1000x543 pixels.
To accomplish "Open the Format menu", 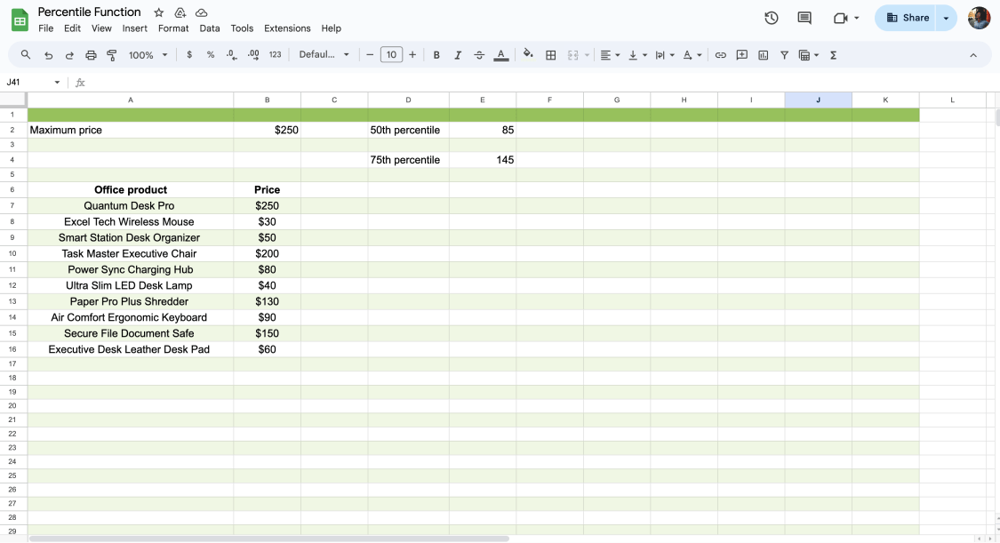I will click(173, 28).
